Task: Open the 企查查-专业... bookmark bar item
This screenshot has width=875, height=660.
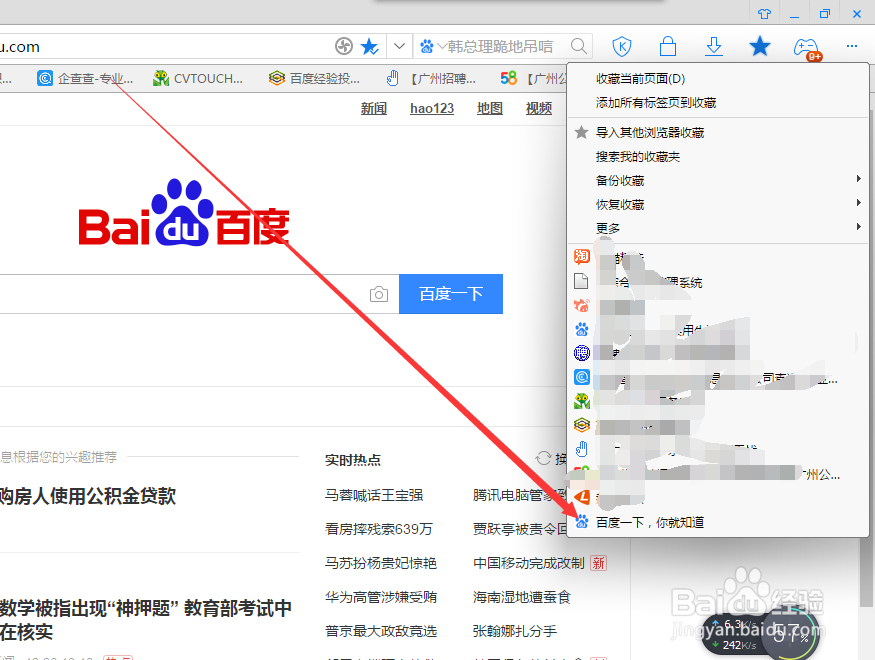Action: click(x=85, y=79)
